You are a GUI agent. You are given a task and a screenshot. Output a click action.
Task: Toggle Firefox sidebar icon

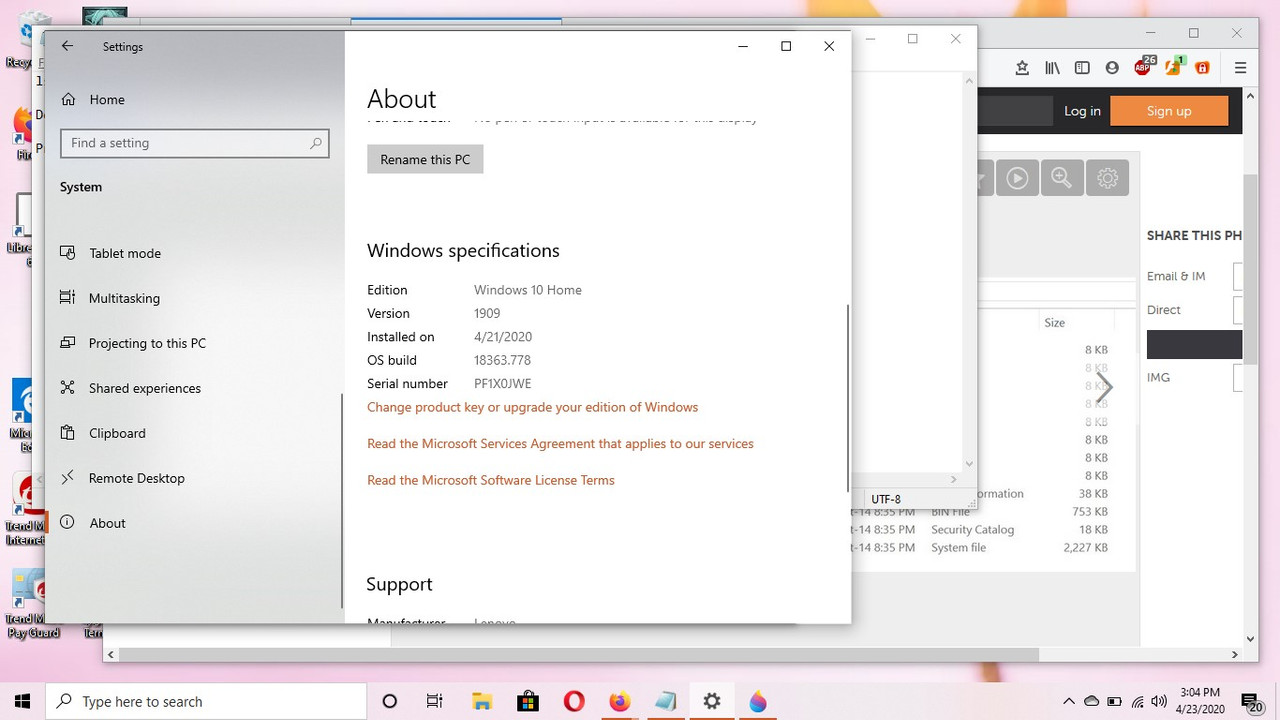pyautogui.click(x=1082, y=68)
